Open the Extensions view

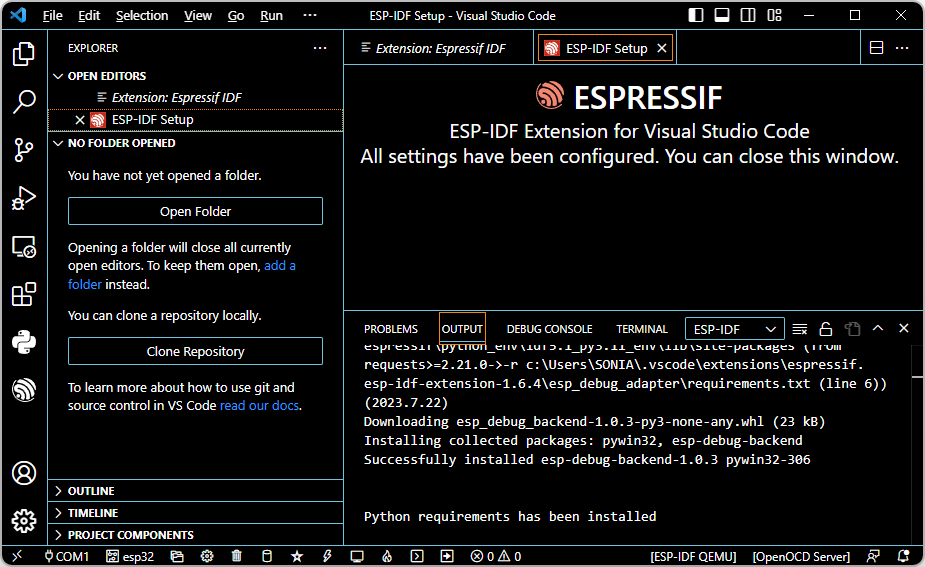[24, 294]
